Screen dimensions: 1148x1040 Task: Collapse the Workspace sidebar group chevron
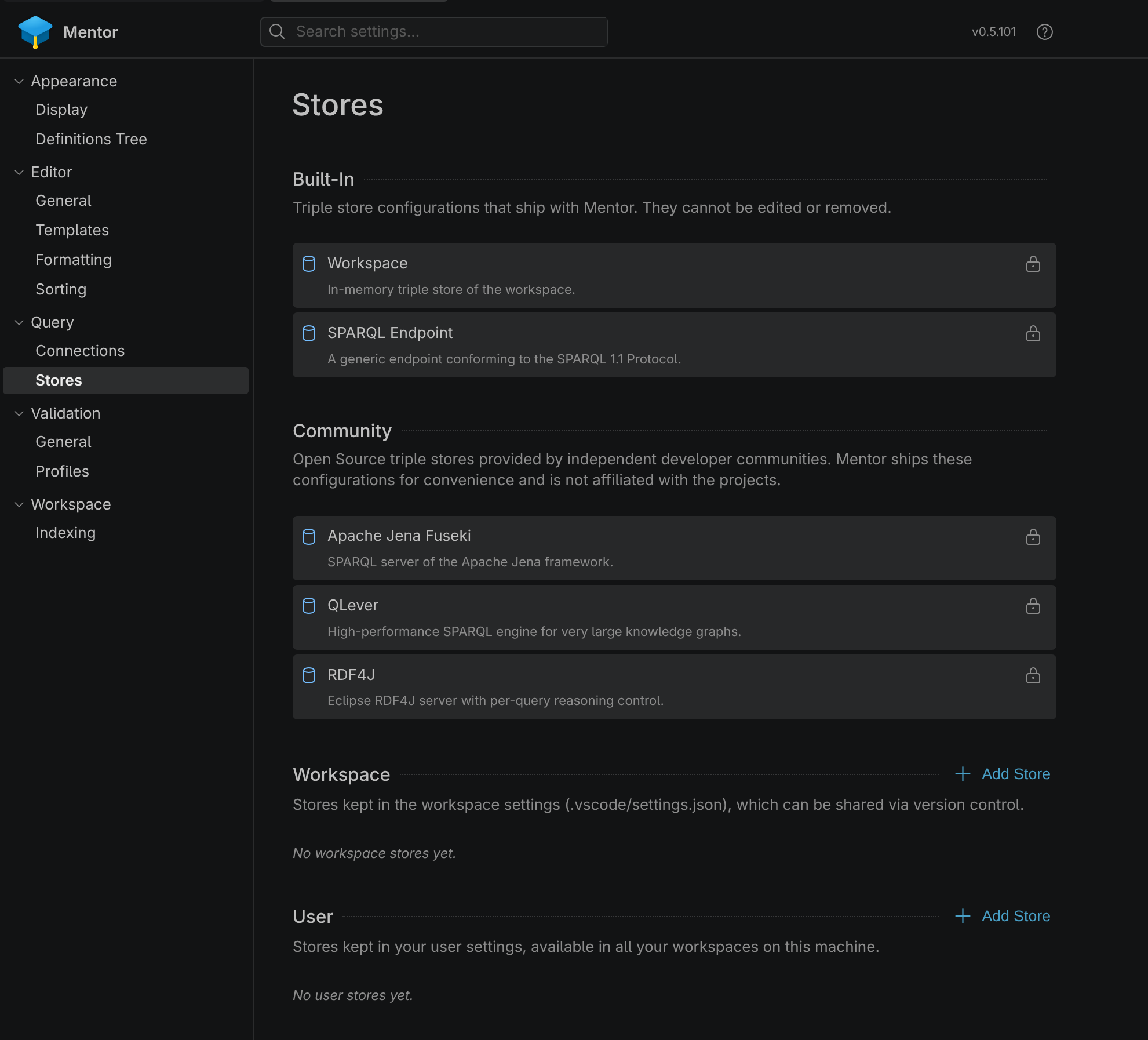pyautogui.click(x=19, y=504)
